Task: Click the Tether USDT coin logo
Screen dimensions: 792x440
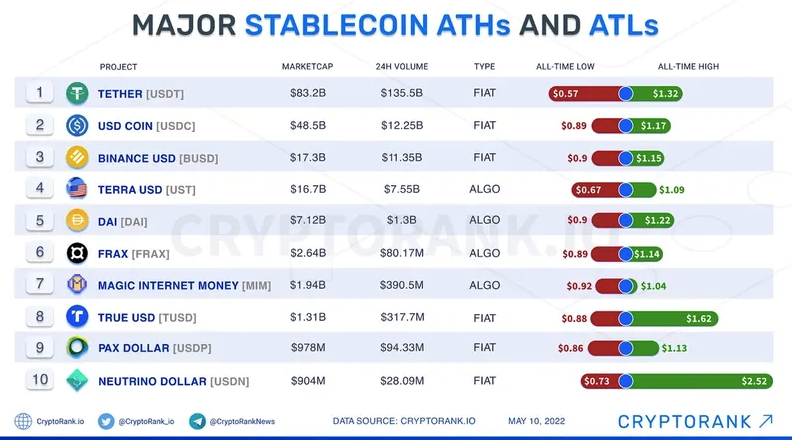Action: [x=77, y=93]
